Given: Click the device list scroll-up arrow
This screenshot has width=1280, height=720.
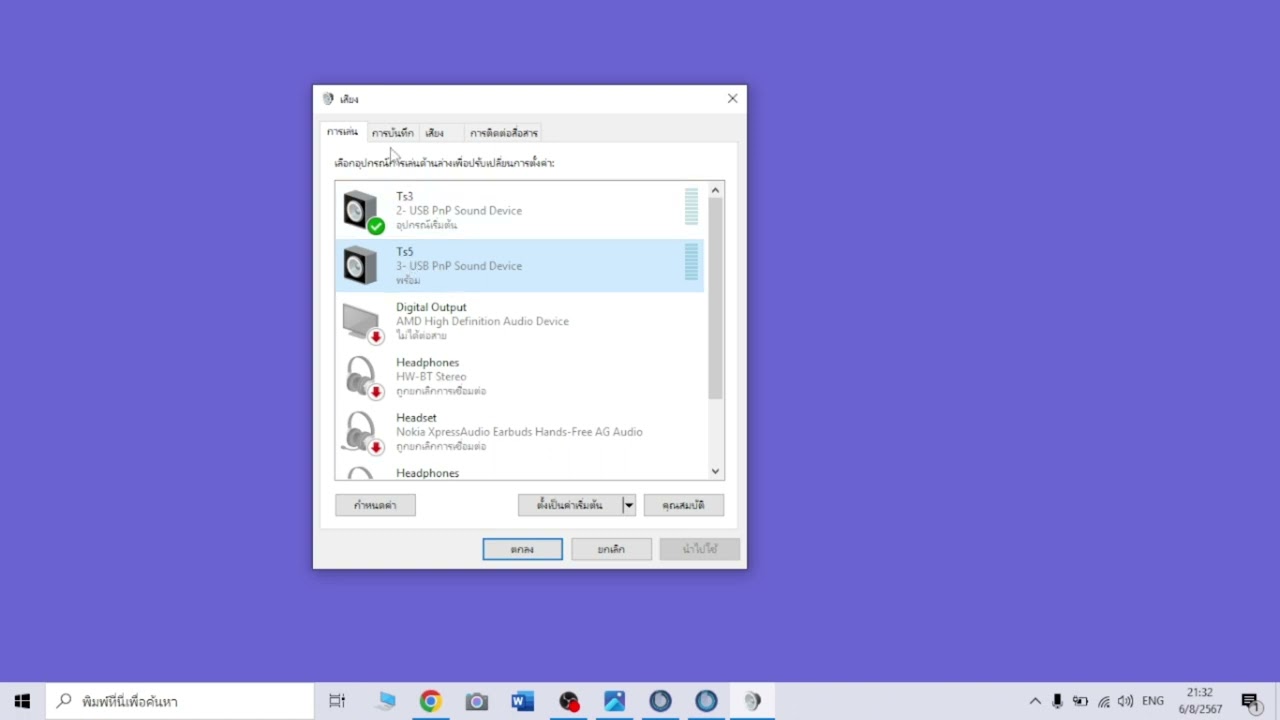Looking at the screenshot, I should click(x=715, y=190).
